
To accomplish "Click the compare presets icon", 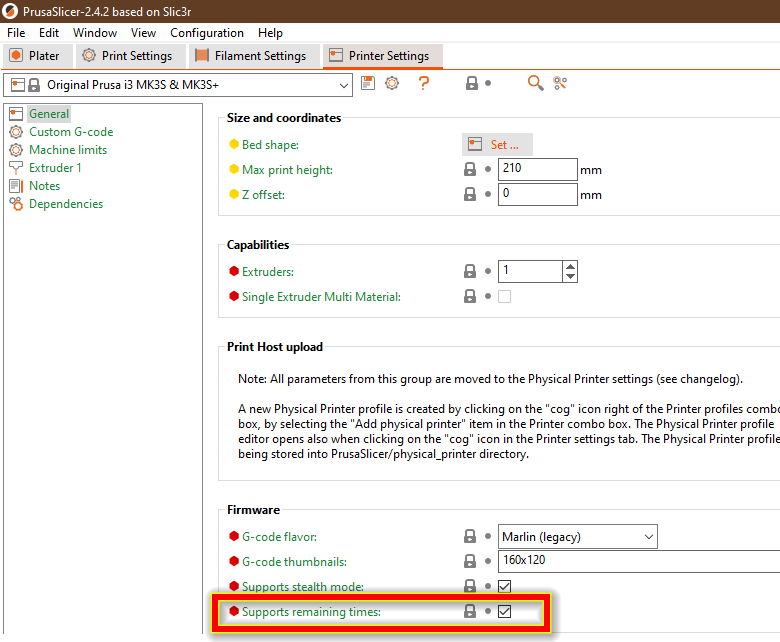I will 560,83.
